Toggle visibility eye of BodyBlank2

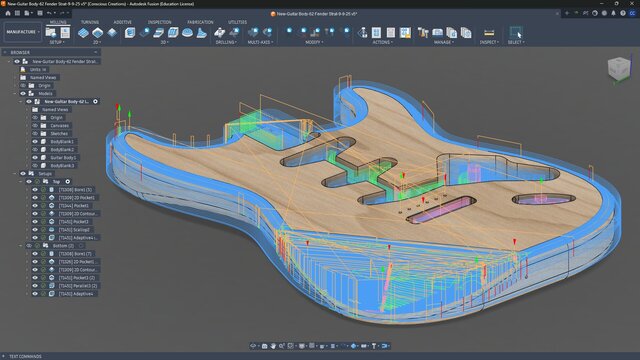35,150
